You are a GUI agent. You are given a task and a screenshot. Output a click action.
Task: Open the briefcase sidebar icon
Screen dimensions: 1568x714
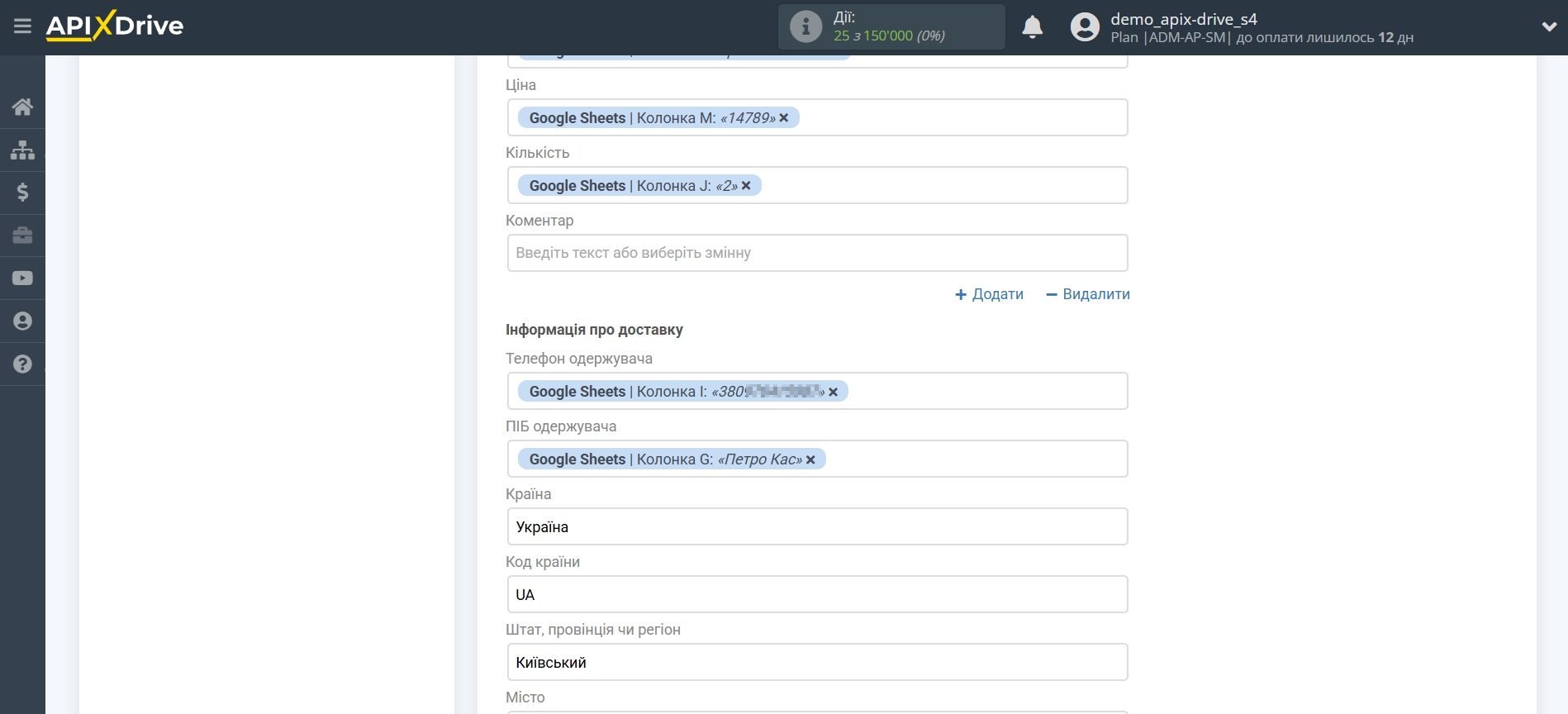[22, 236]
